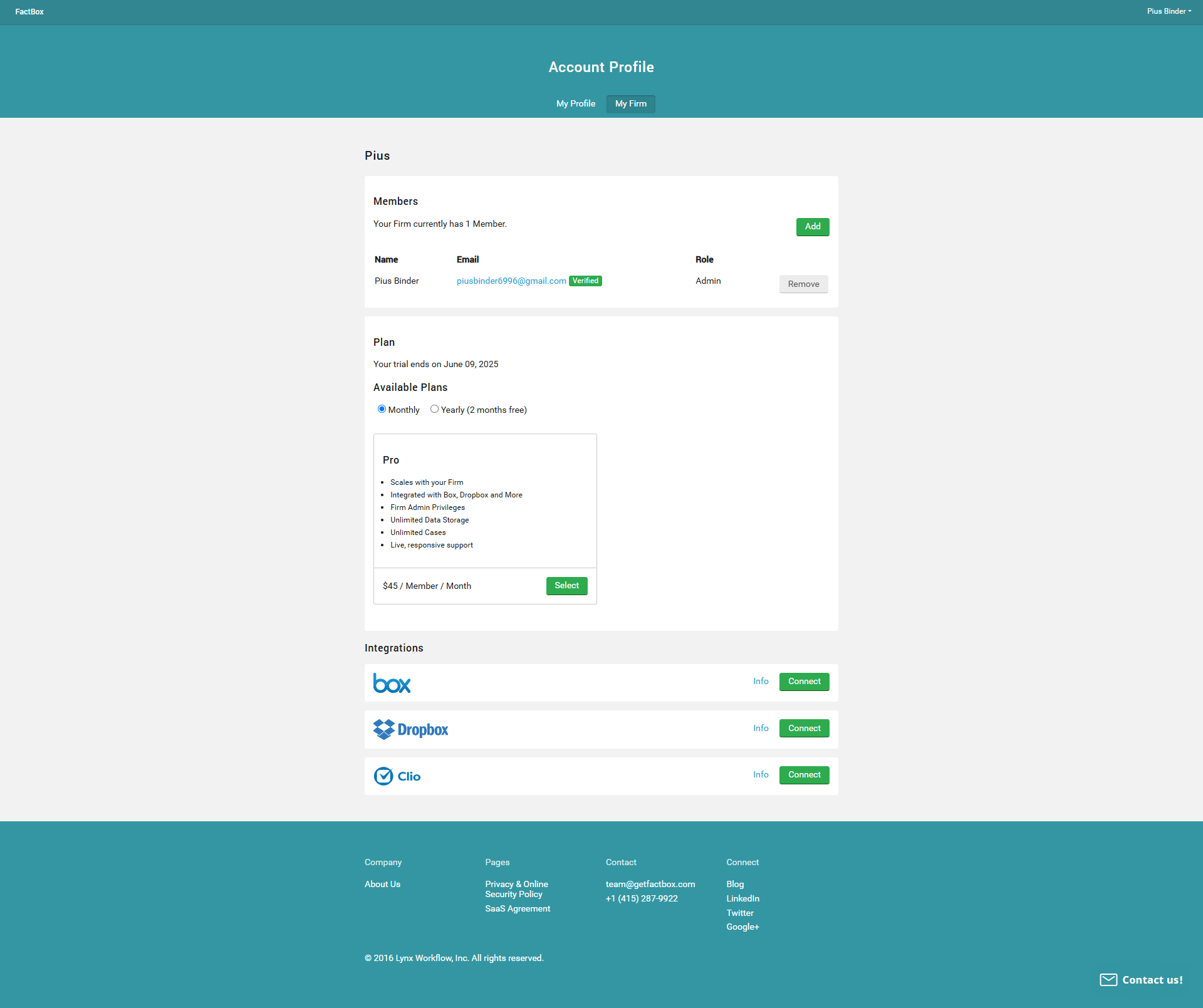Click the Admin role cell
This screenshot has width=1203, height=1008.
(708, 281)
